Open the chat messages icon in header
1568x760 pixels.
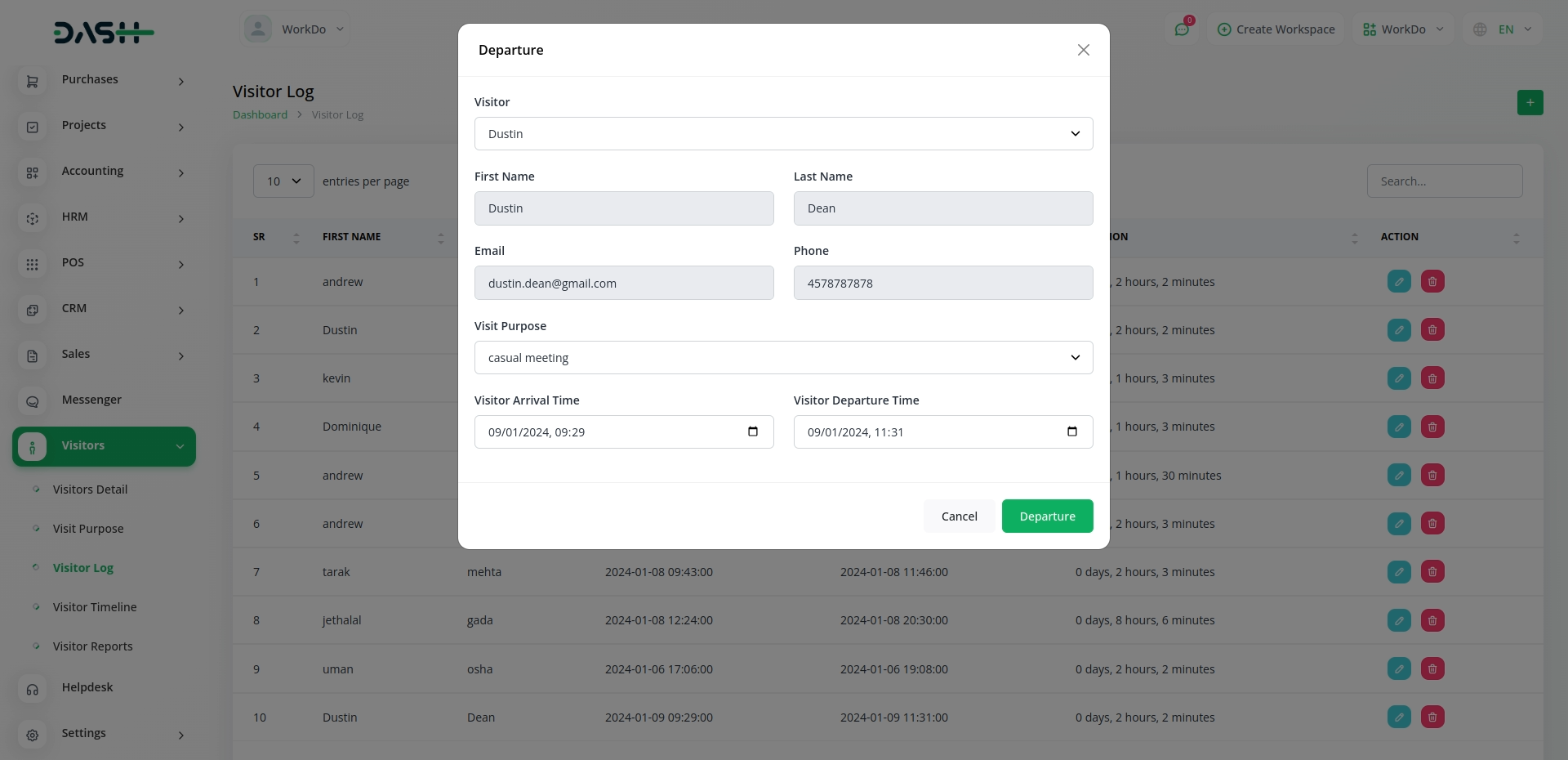1181,29
